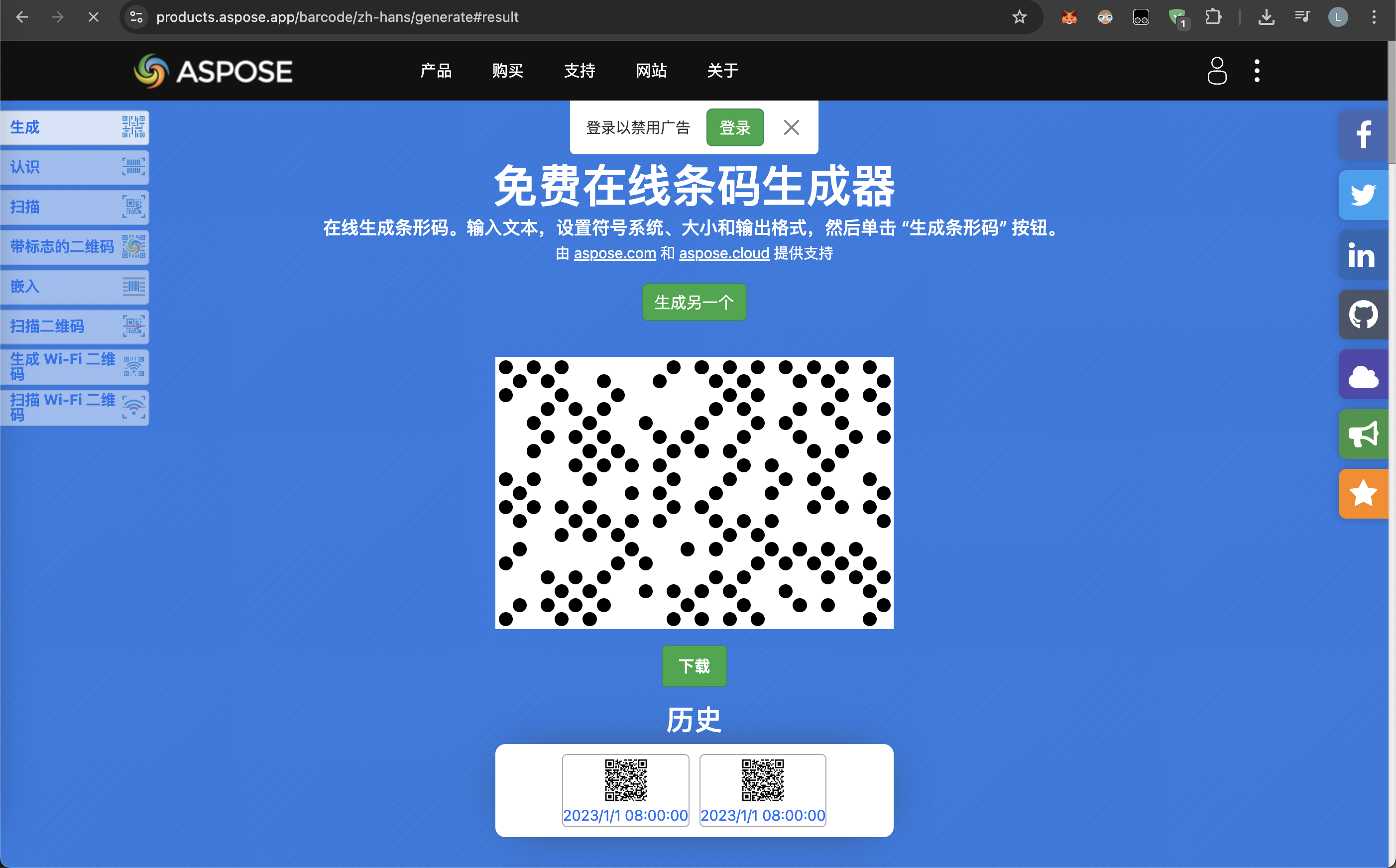
Task: Follow the aspose.cloud link
Action: click(x=724, y=253)
